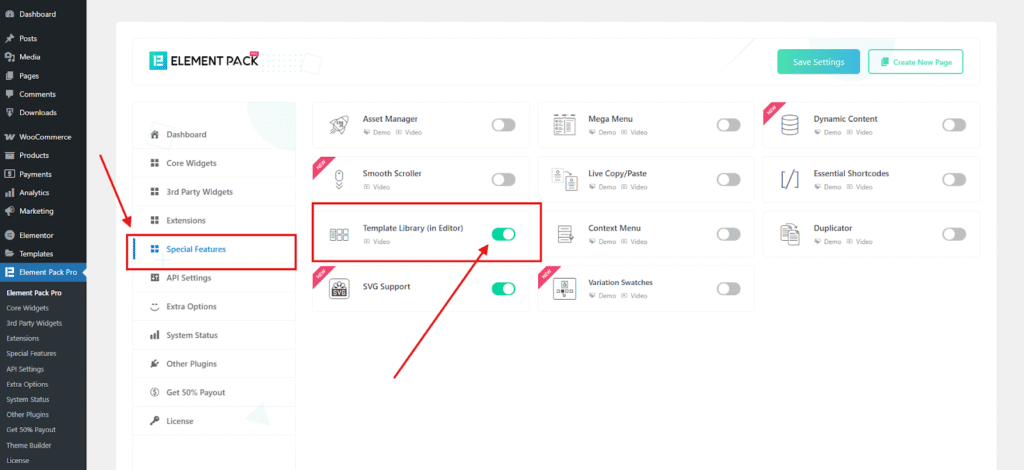The height and width of the screenshot is (470, 1024).
Task: Open Downloads in the admin menu
Action: pos(43,112)
